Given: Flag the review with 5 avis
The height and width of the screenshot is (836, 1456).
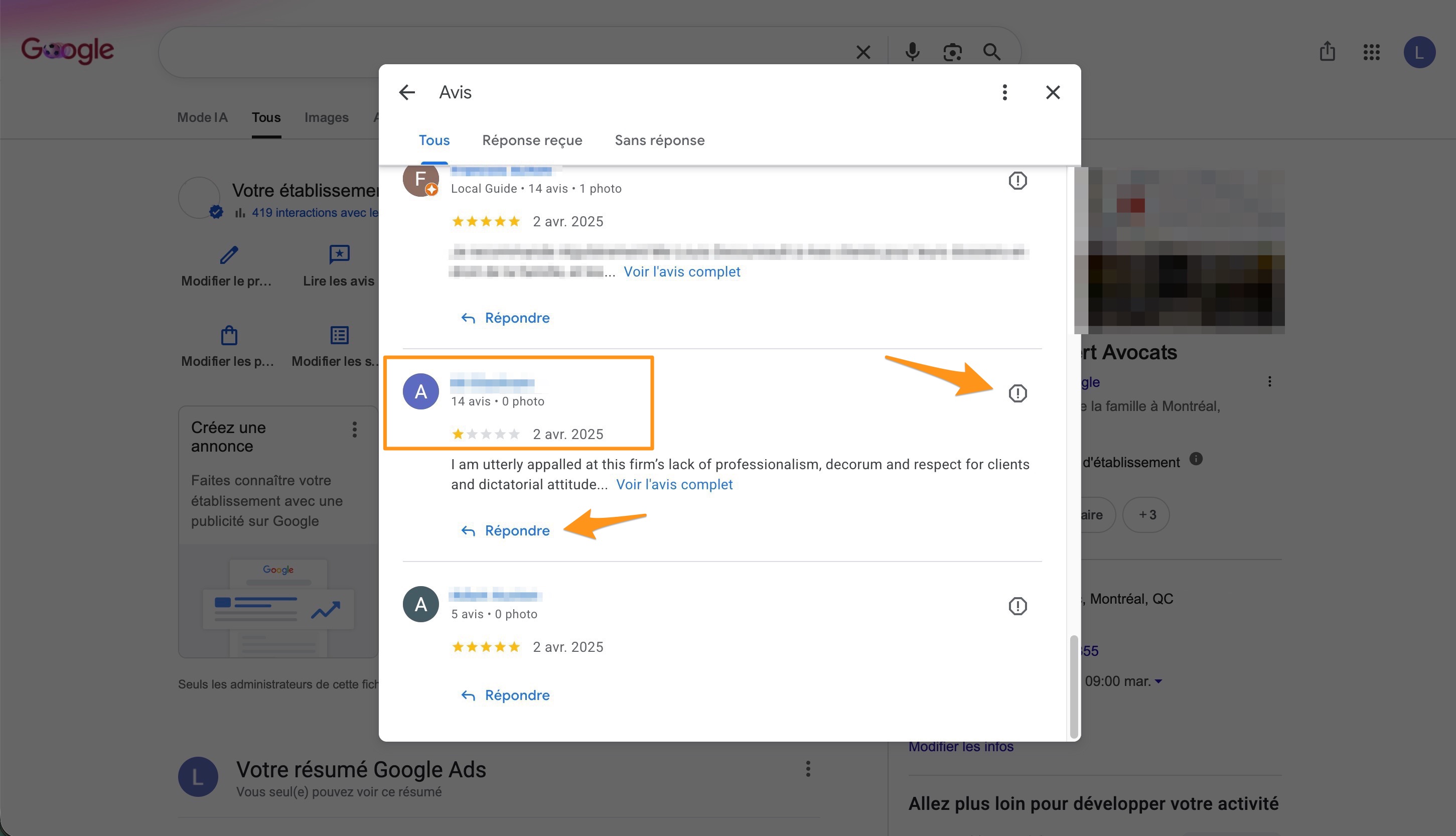Looking at the screenshot, I should (x=1017, y=606).
